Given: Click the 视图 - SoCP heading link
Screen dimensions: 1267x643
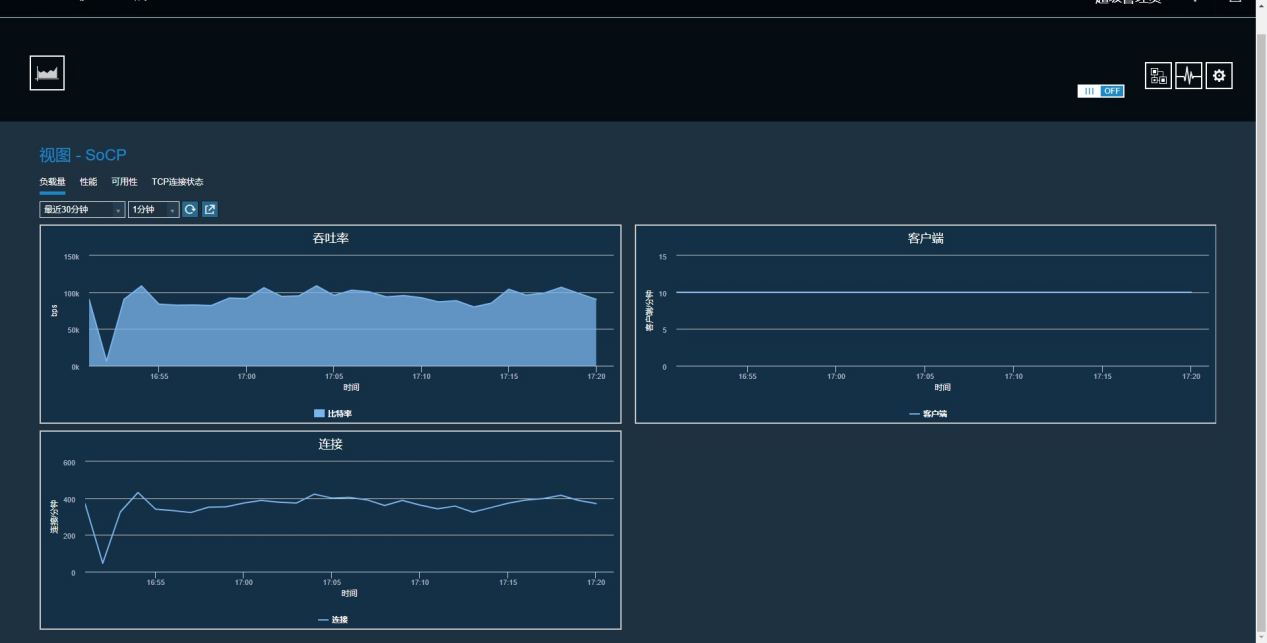Looking at the screenshot, I should 83,155.
